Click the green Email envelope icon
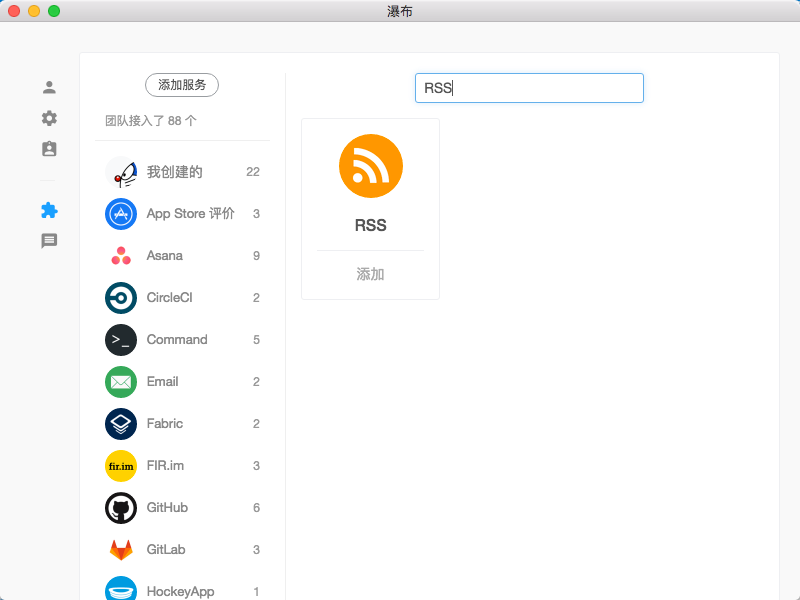Image resolution: width=800 pixels, height=600 pixels. coord(121,382)
